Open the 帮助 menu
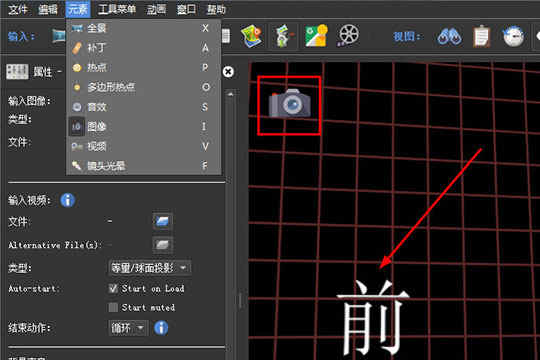 click(216, 9)
